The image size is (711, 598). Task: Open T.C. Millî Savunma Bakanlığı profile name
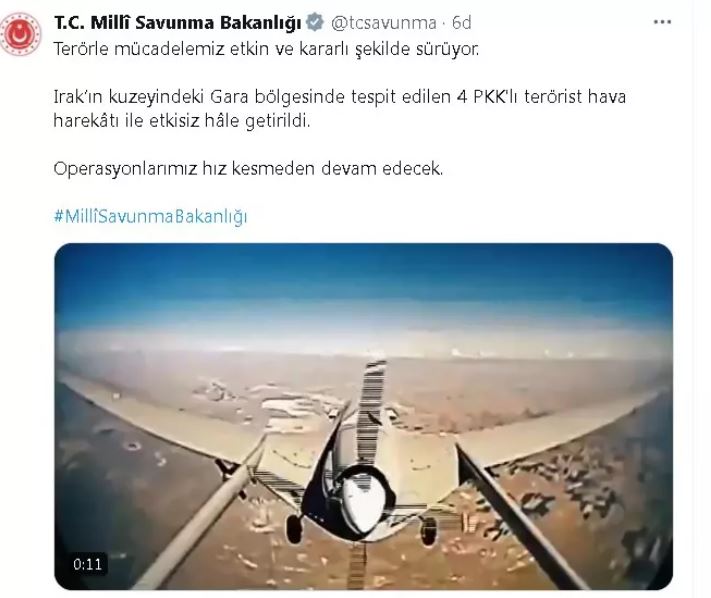tap(177, 22)
